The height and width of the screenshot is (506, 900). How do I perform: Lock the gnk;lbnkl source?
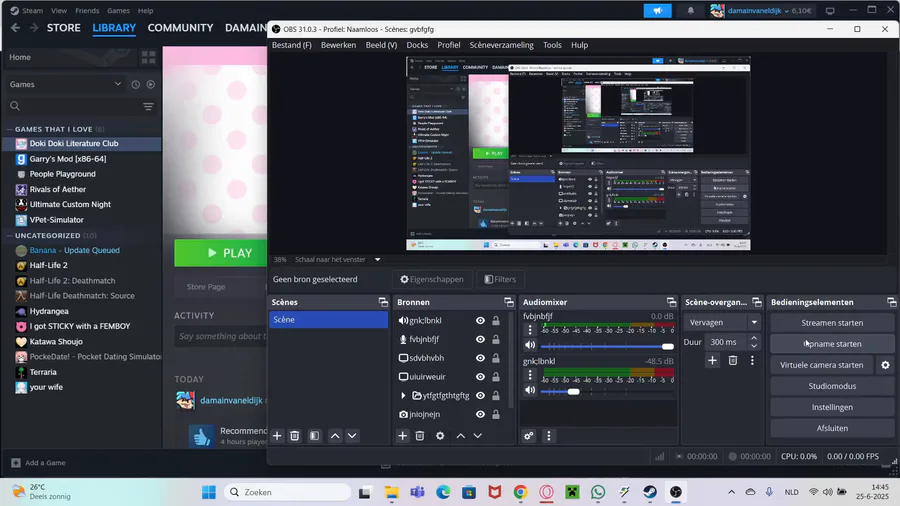(x=496, y=321)
